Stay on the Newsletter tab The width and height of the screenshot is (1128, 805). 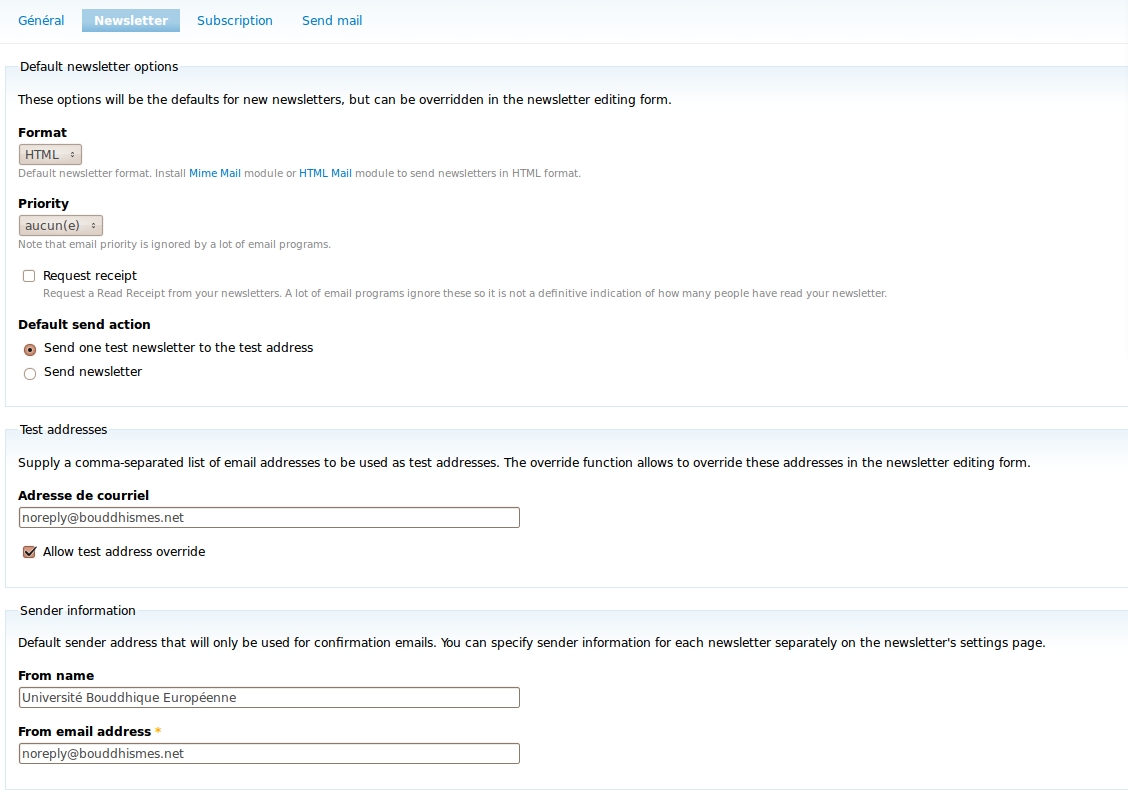[130, 20]
